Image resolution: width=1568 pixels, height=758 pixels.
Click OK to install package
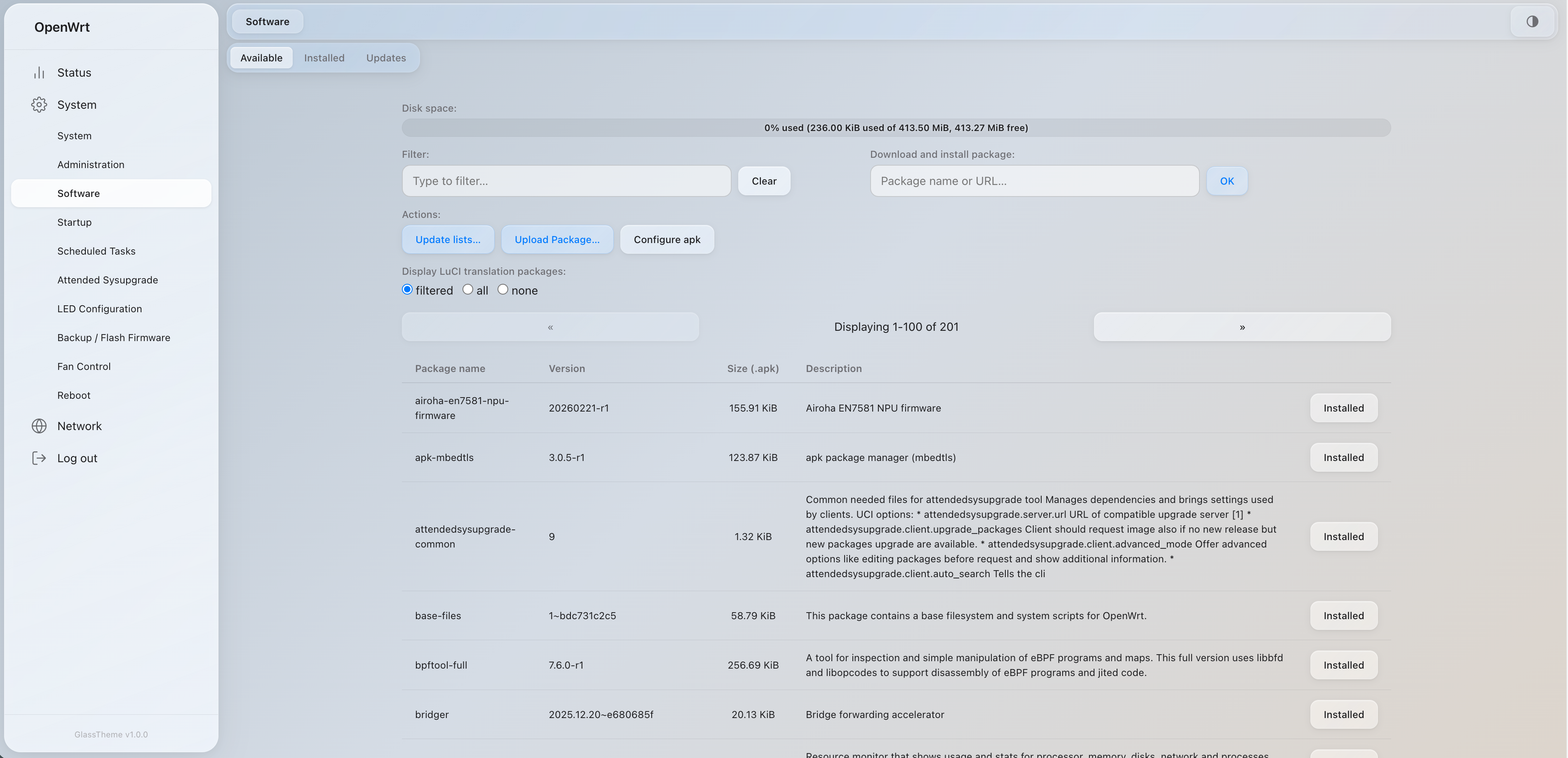pyautogui.click(x=1227, y=181)
